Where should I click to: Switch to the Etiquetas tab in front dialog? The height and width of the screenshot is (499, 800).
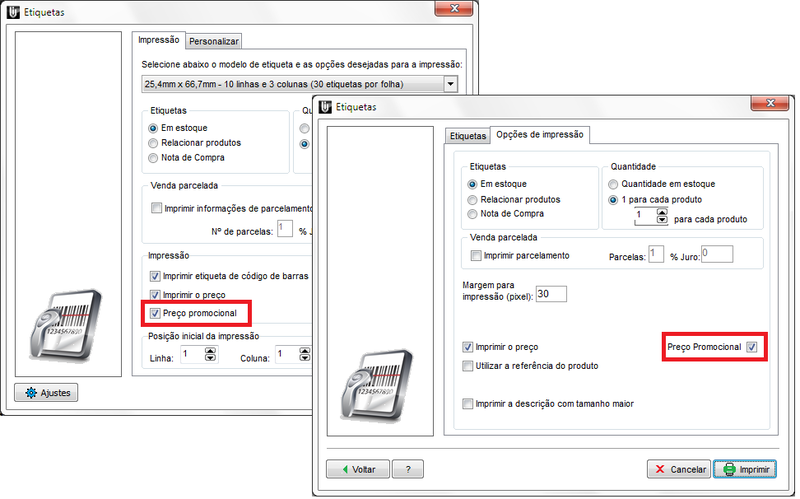tap(467, 134)
